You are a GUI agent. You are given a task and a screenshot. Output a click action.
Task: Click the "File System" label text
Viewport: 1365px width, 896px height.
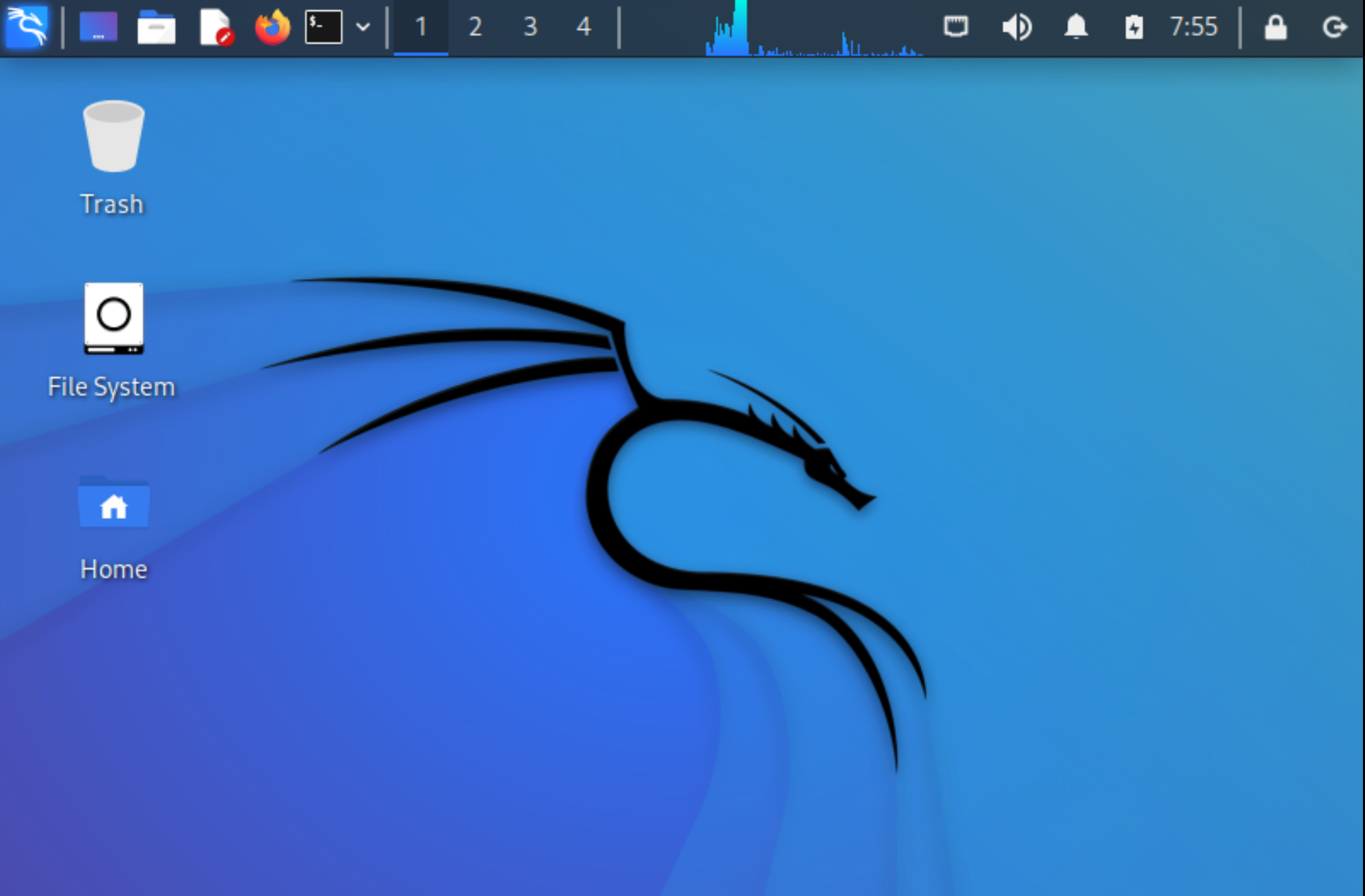tap(111, 388)
